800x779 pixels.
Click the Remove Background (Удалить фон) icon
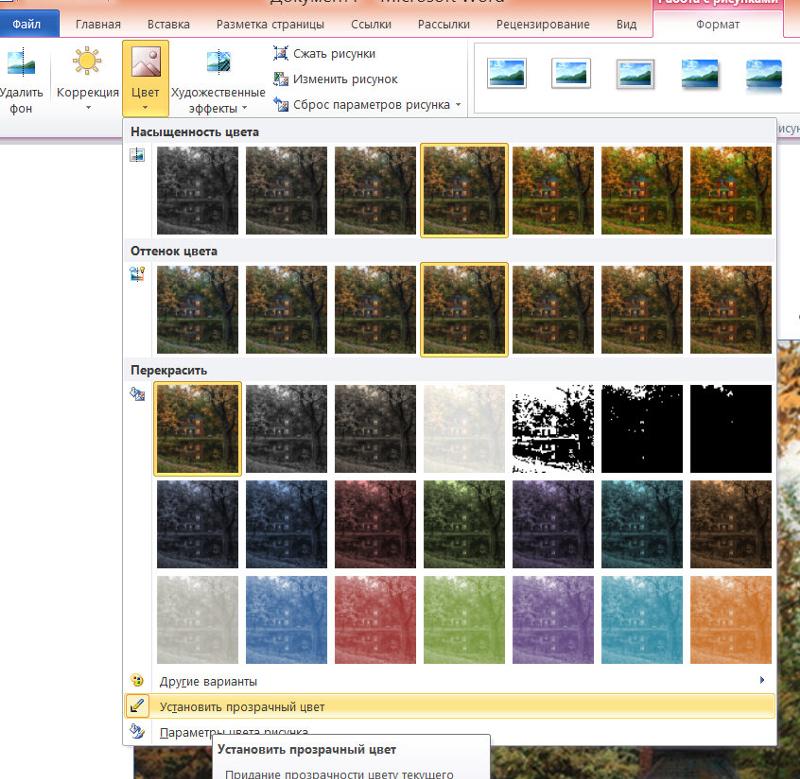[21, 63]
